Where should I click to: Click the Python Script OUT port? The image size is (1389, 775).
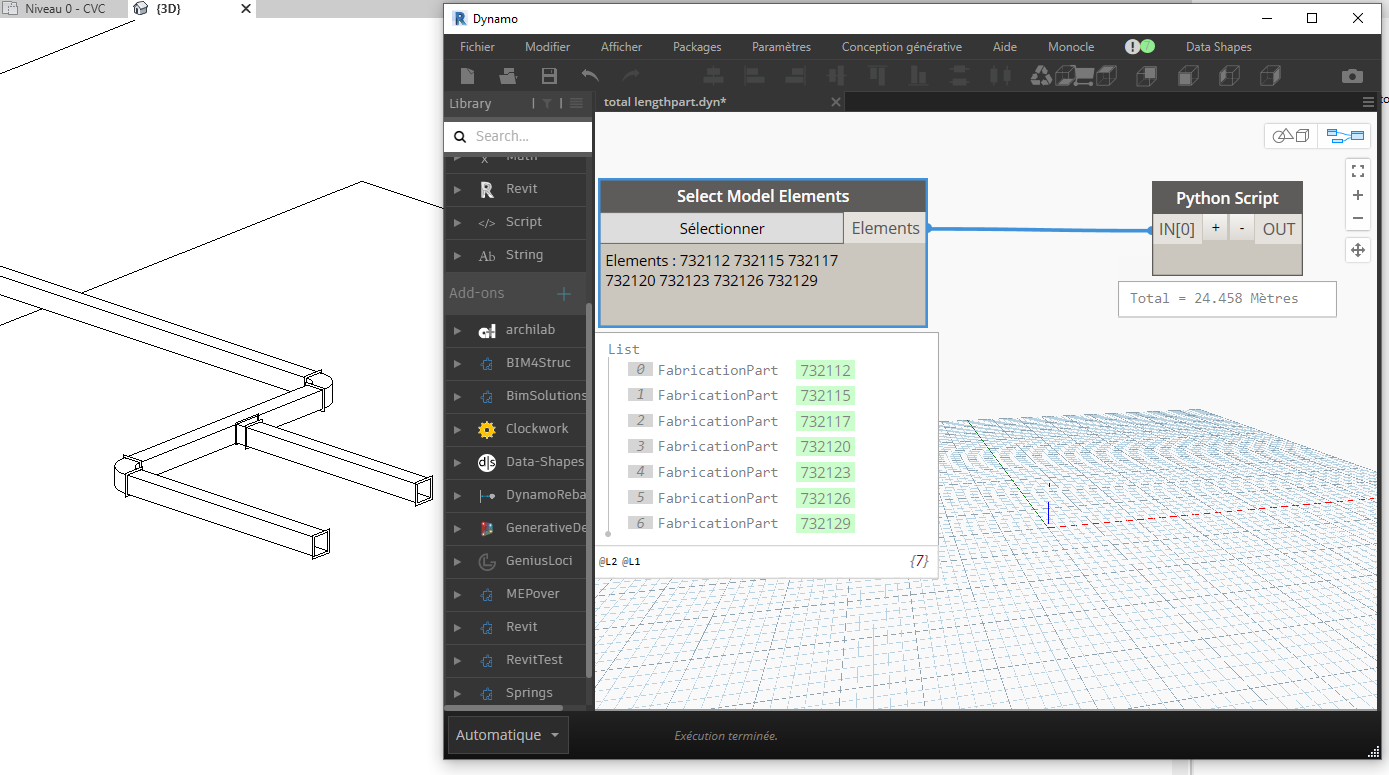pyautogui.click(x=1279, y=229)
